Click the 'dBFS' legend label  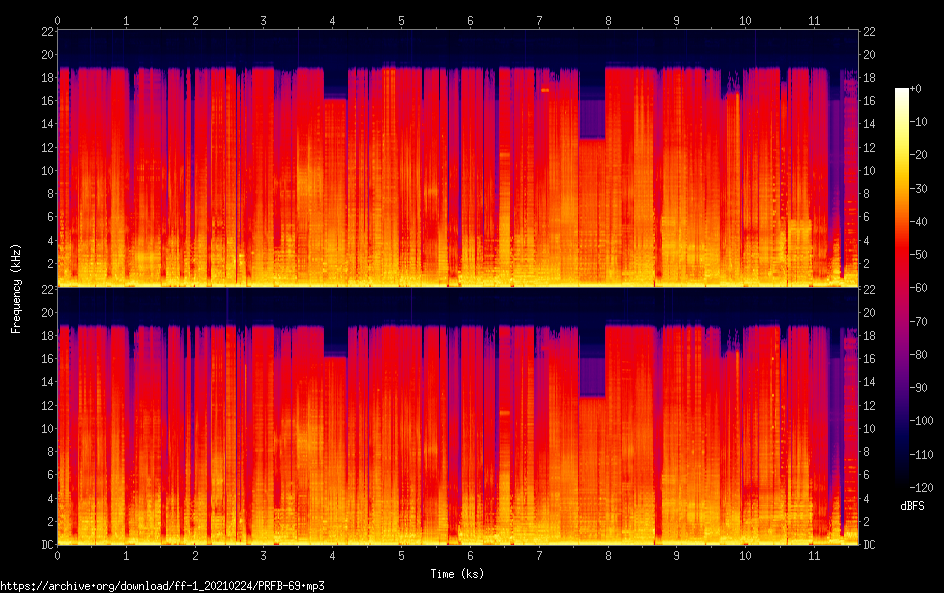[x=912, y=506]
